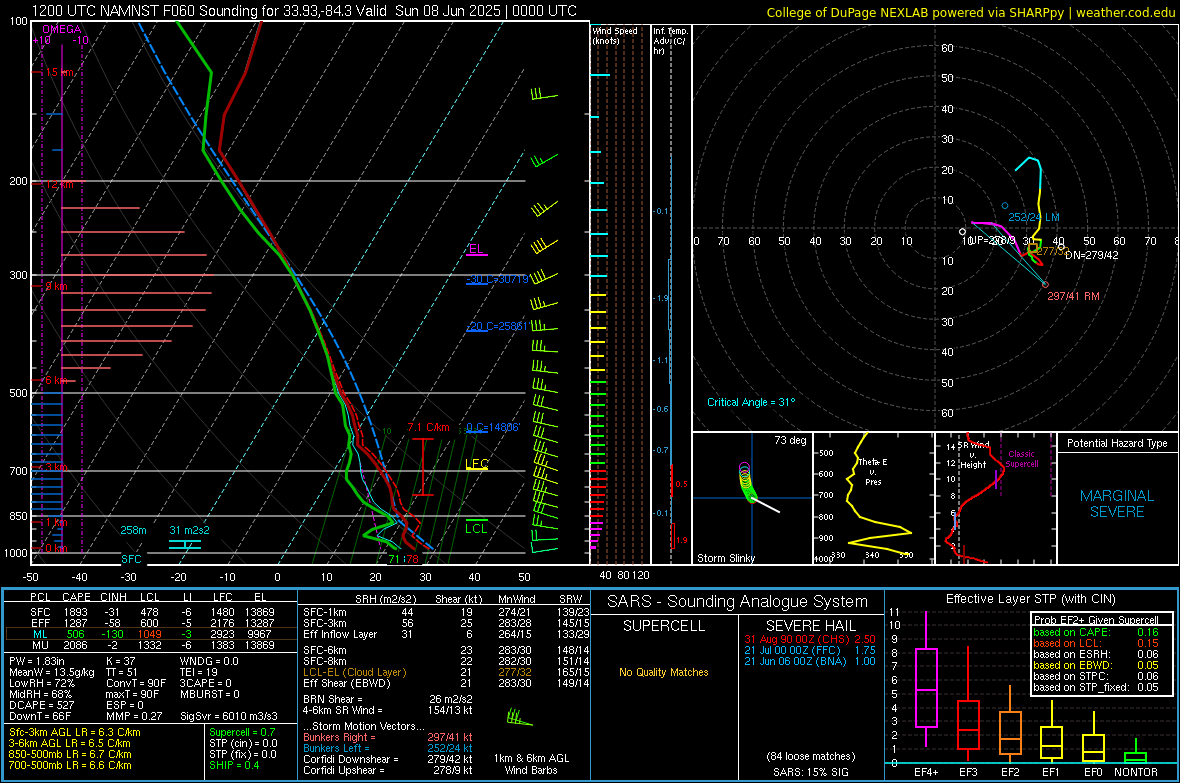Click the (84 loose matches) text

(x=810, y=757)
